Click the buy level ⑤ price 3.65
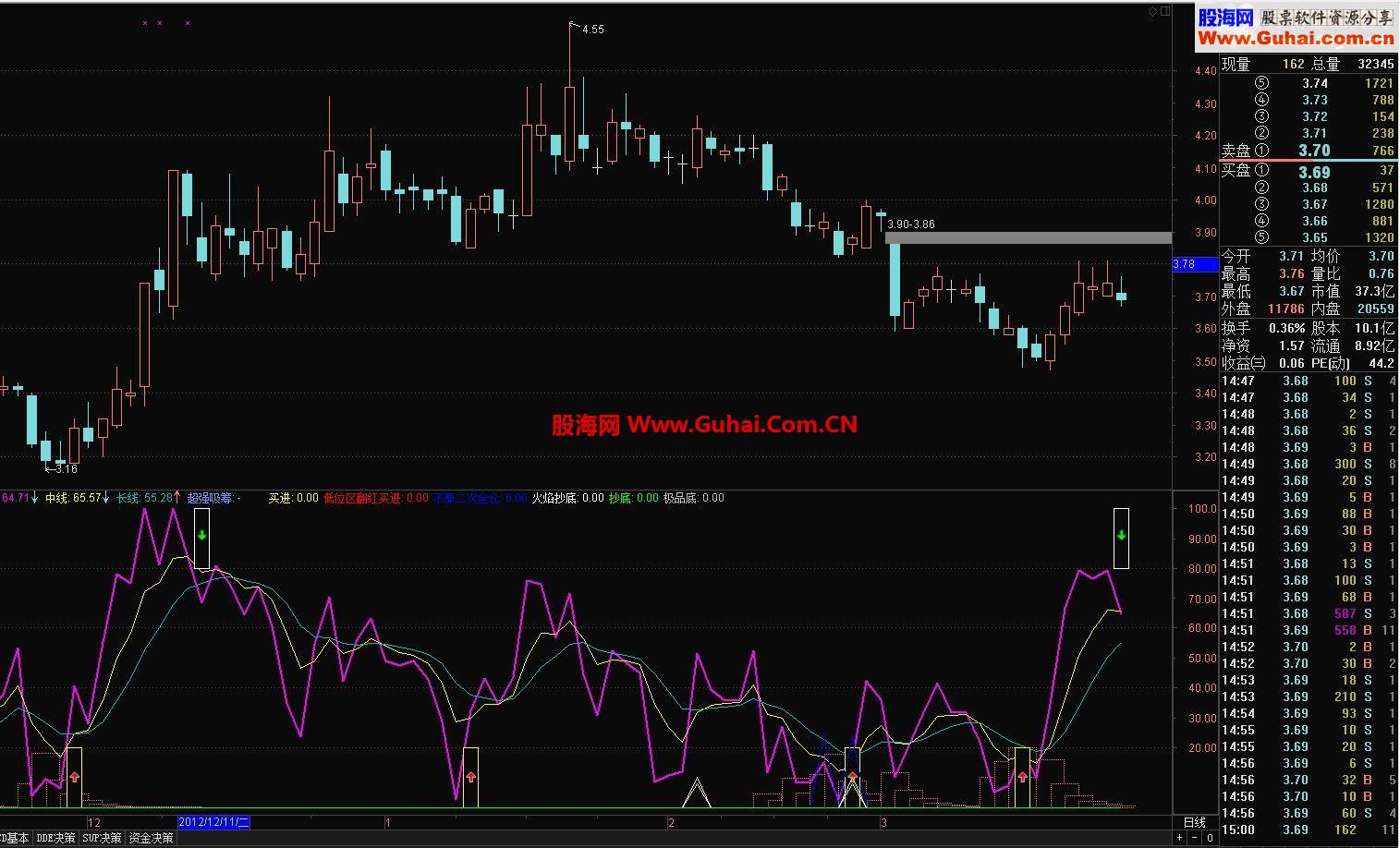 (1315, 237)
